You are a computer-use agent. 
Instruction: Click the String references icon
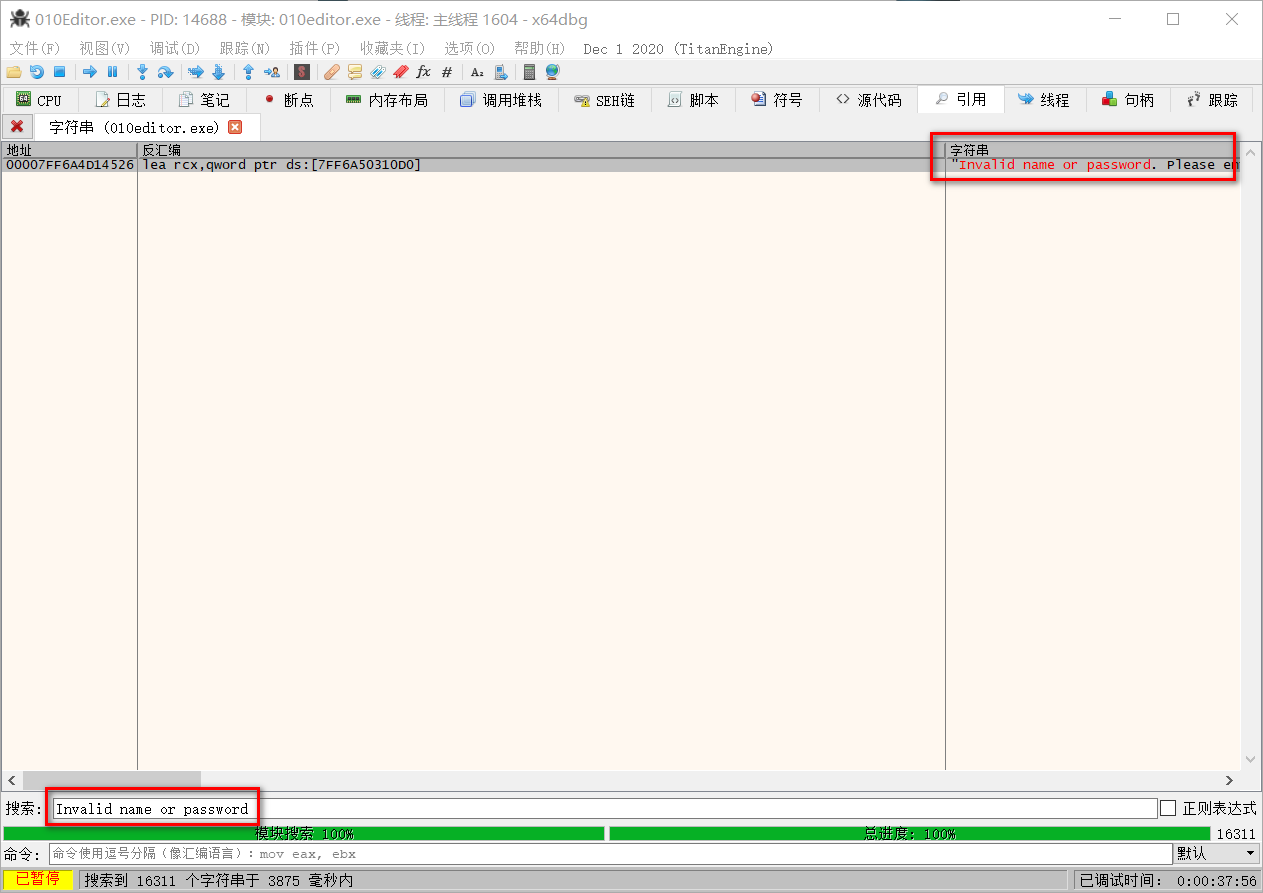477,72
